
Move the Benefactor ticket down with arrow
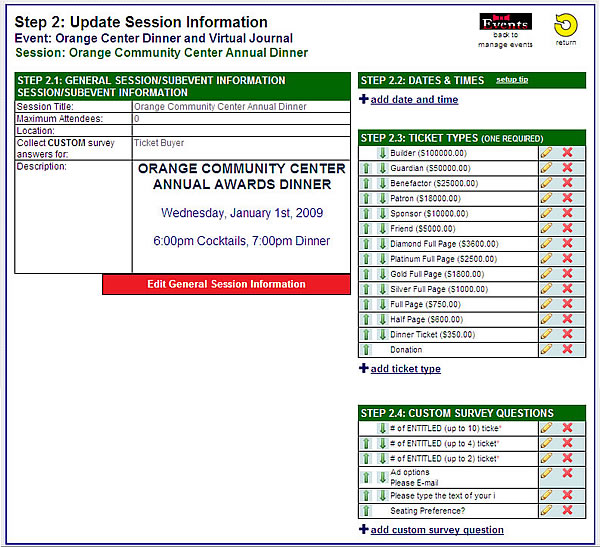pos(381,184)
